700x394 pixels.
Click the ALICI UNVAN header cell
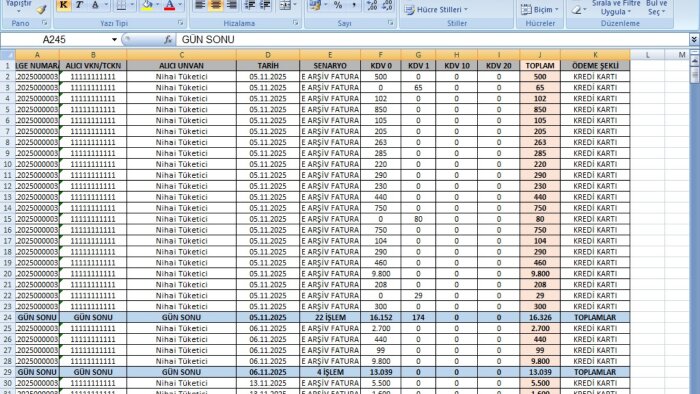coord(181,66)
